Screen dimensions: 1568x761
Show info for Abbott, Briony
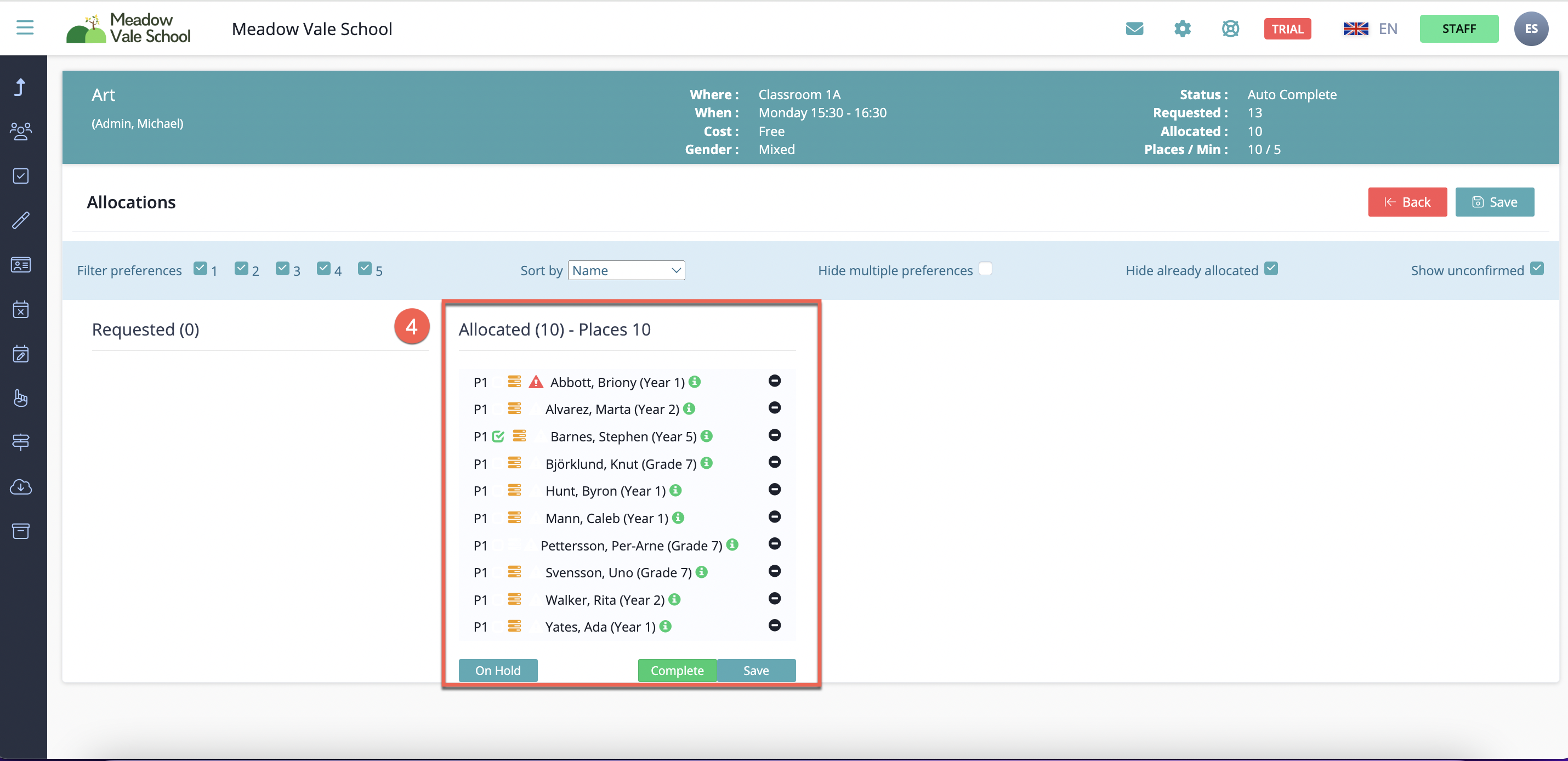(695, 382)
